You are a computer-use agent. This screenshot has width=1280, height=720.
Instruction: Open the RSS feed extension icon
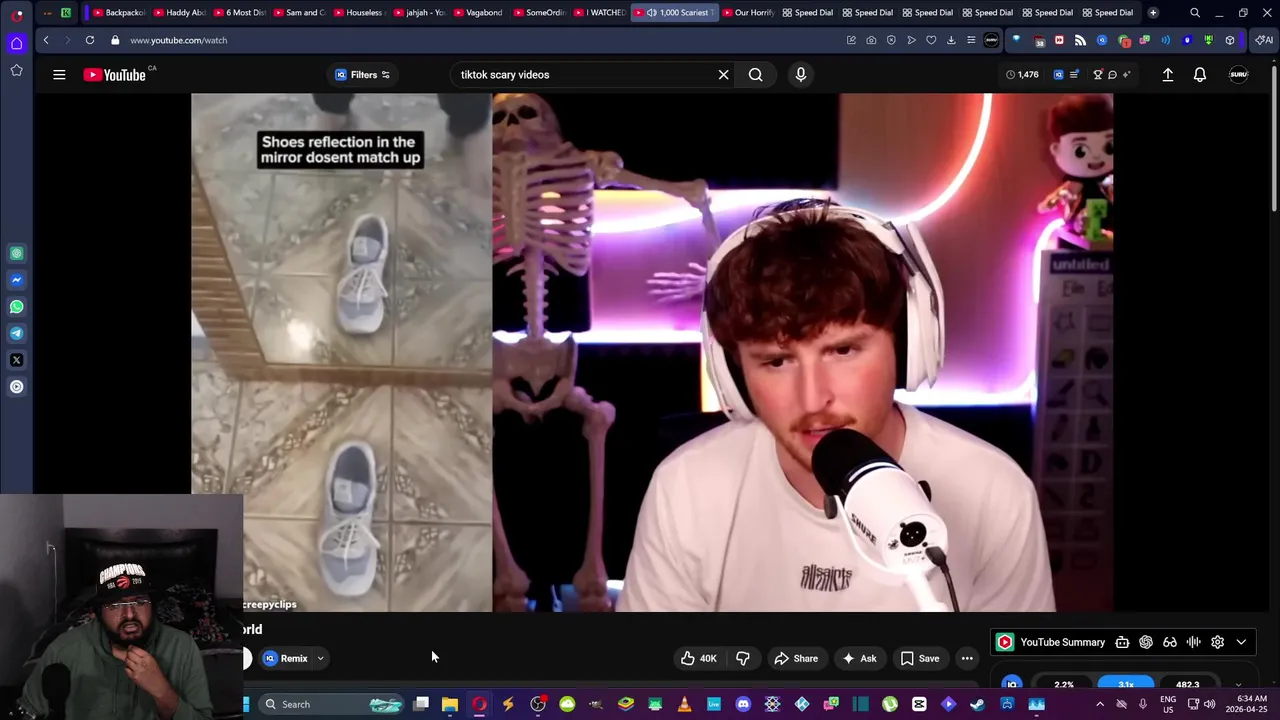pos(1080,40)
